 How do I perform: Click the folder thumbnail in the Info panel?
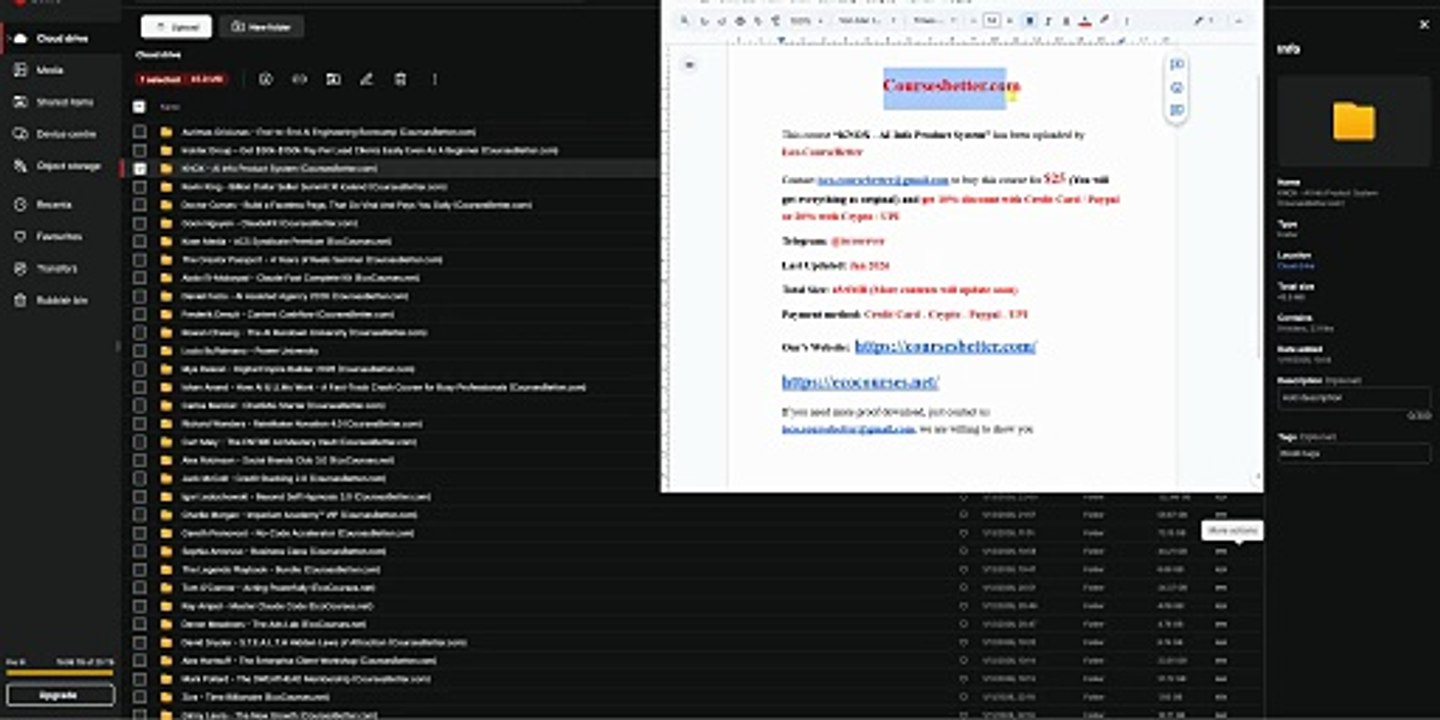pyautogui.click(x=1354, y=121)
